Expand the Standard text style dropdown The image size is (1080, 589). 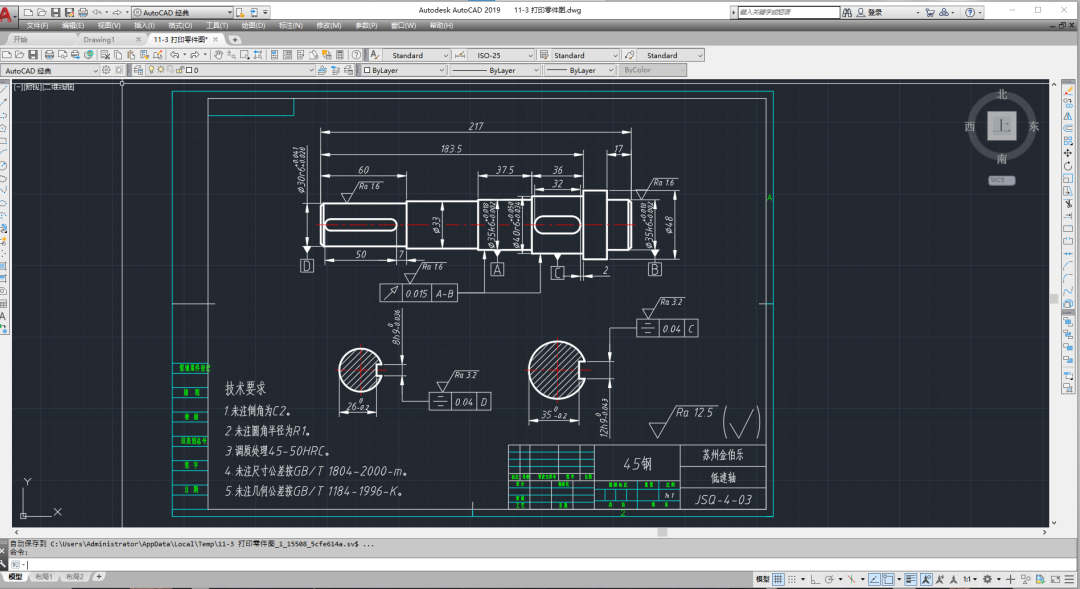pos(446,55)
